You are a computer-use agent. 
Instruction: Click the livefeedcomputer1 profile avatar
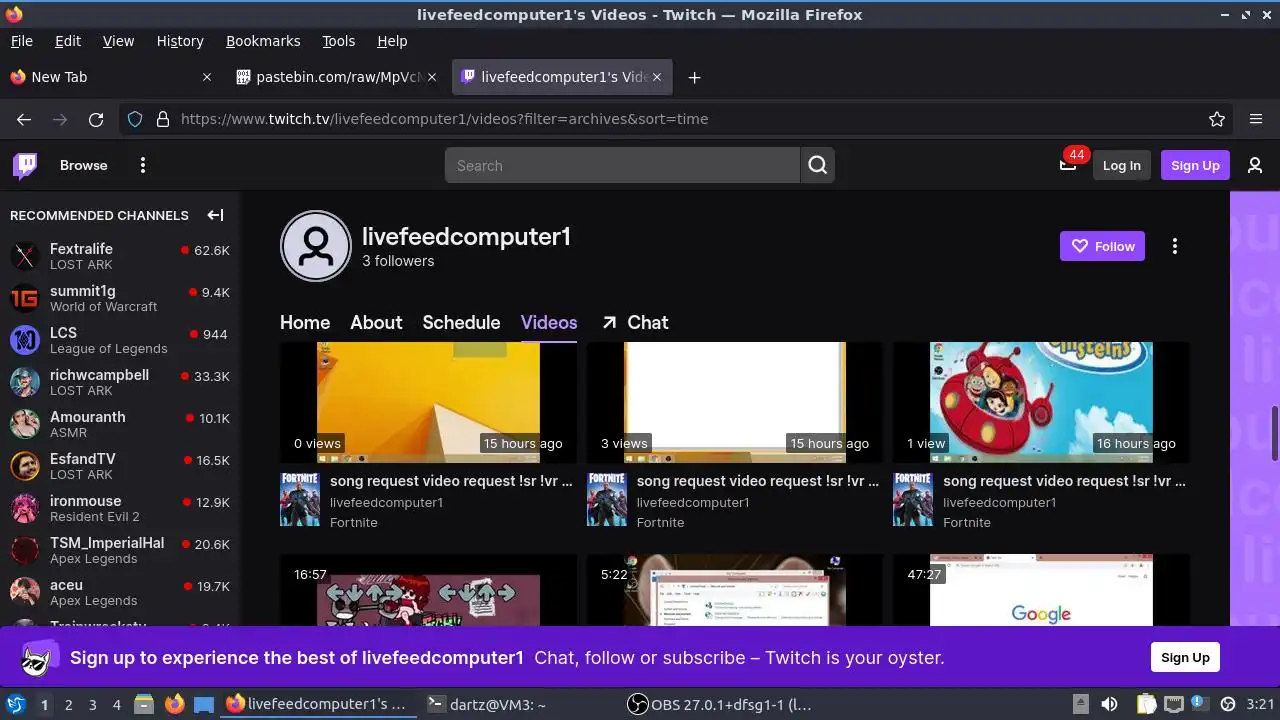coord(316,246)
